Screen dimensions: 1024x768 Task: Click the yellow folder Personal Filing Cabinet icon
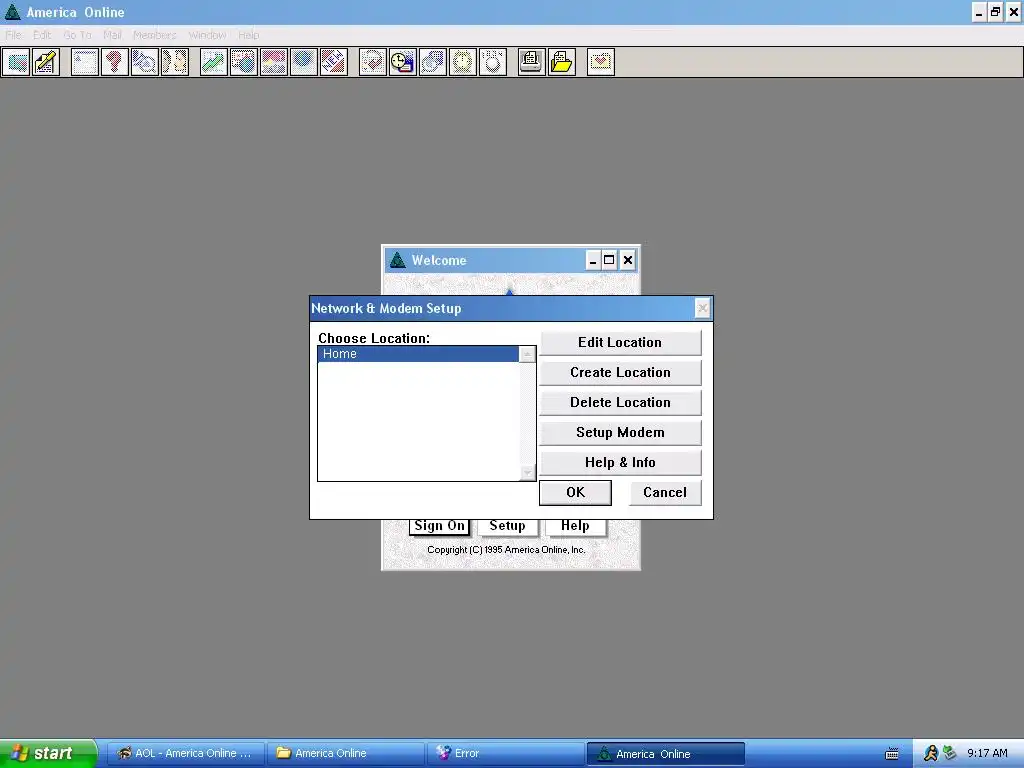pos(562,62)
